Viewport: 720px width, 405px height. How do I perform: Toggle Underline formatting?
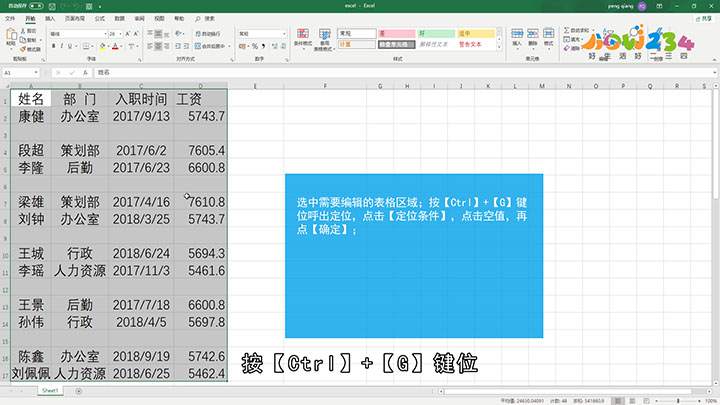70,46
